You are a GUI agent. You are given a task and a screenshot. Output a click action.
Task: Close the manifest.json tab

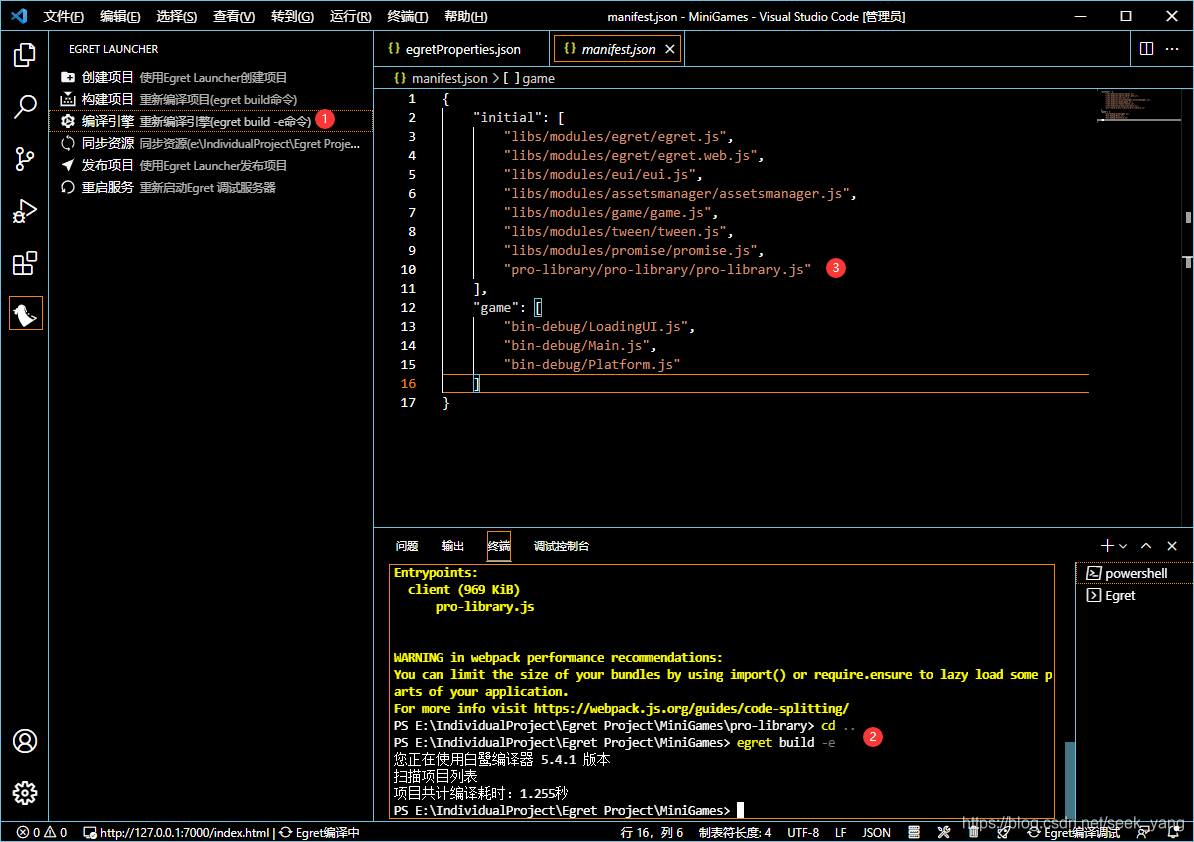coord(669,49)
